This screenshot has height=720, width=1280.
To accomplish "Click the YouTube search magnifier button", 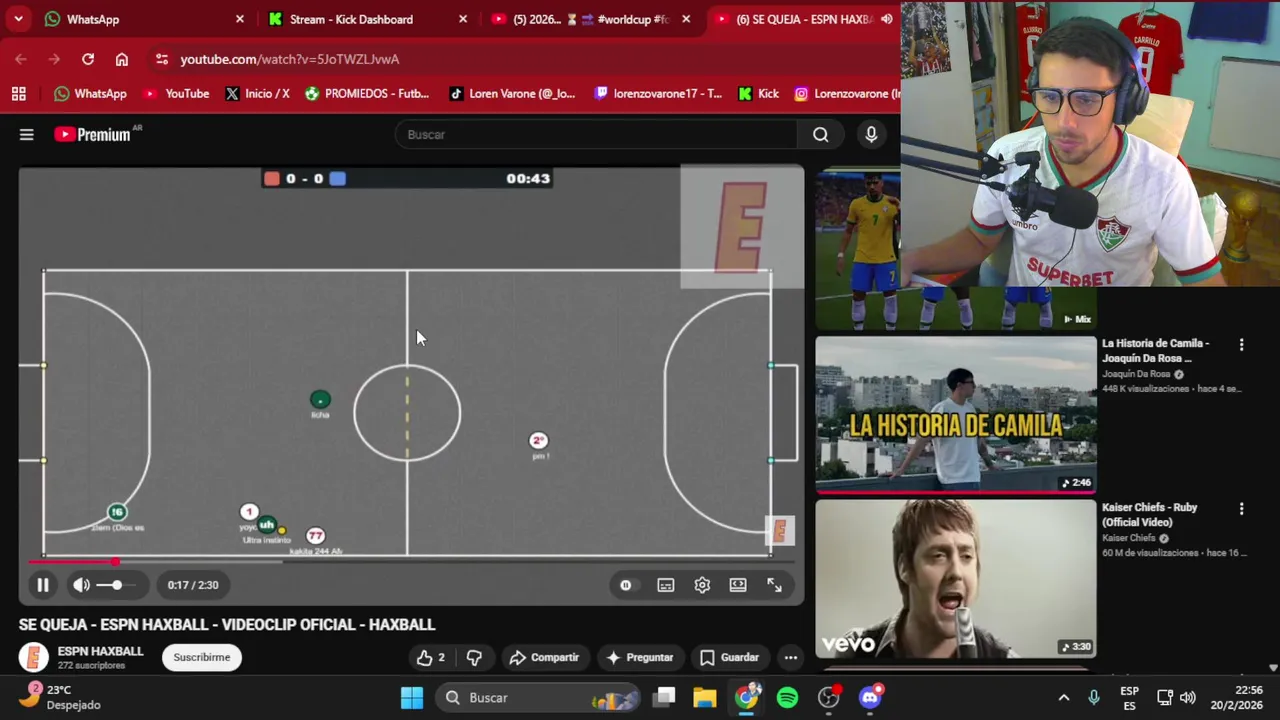I will point(821,134).
